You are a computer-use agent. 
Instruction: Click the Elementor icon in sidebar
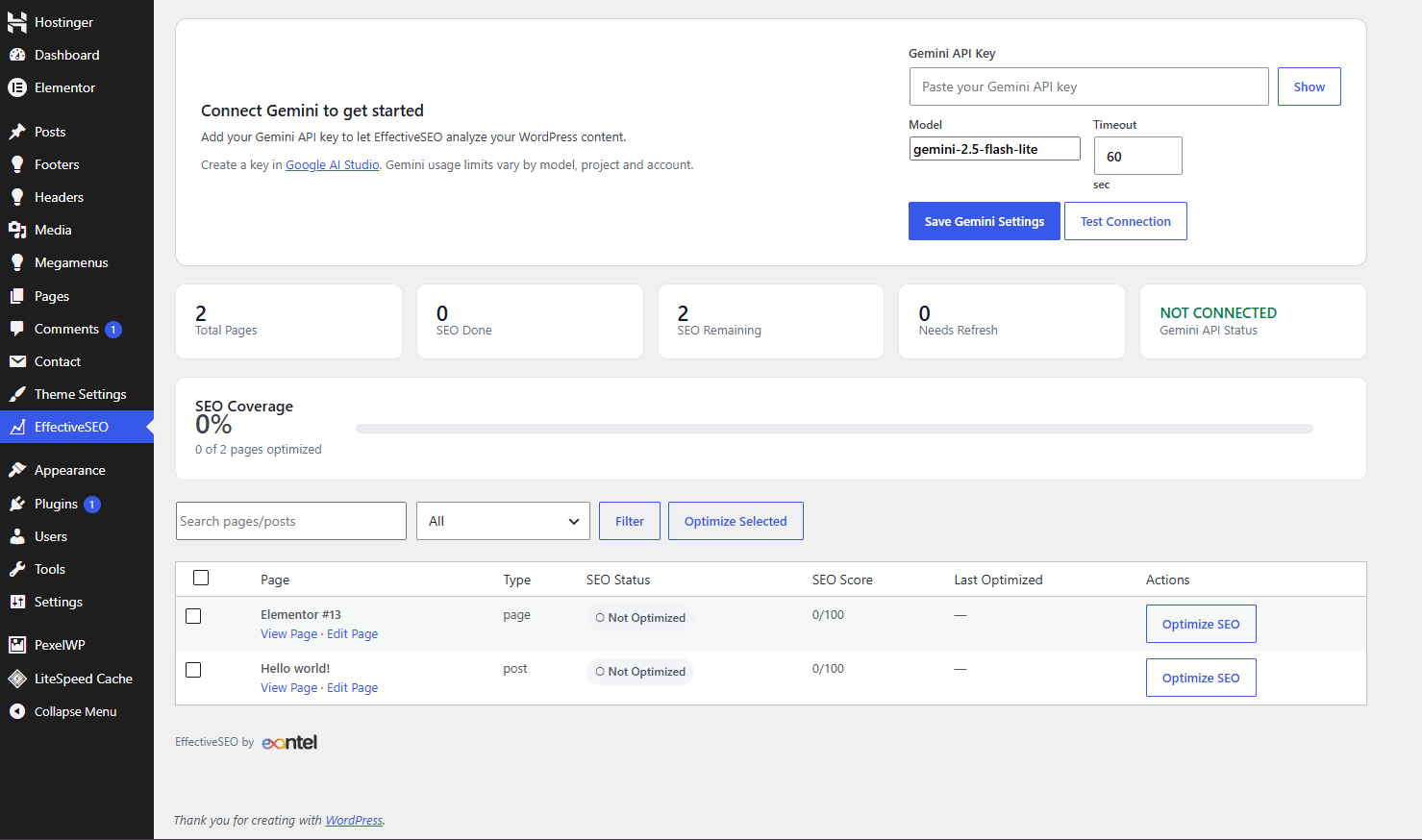[17, 87]
